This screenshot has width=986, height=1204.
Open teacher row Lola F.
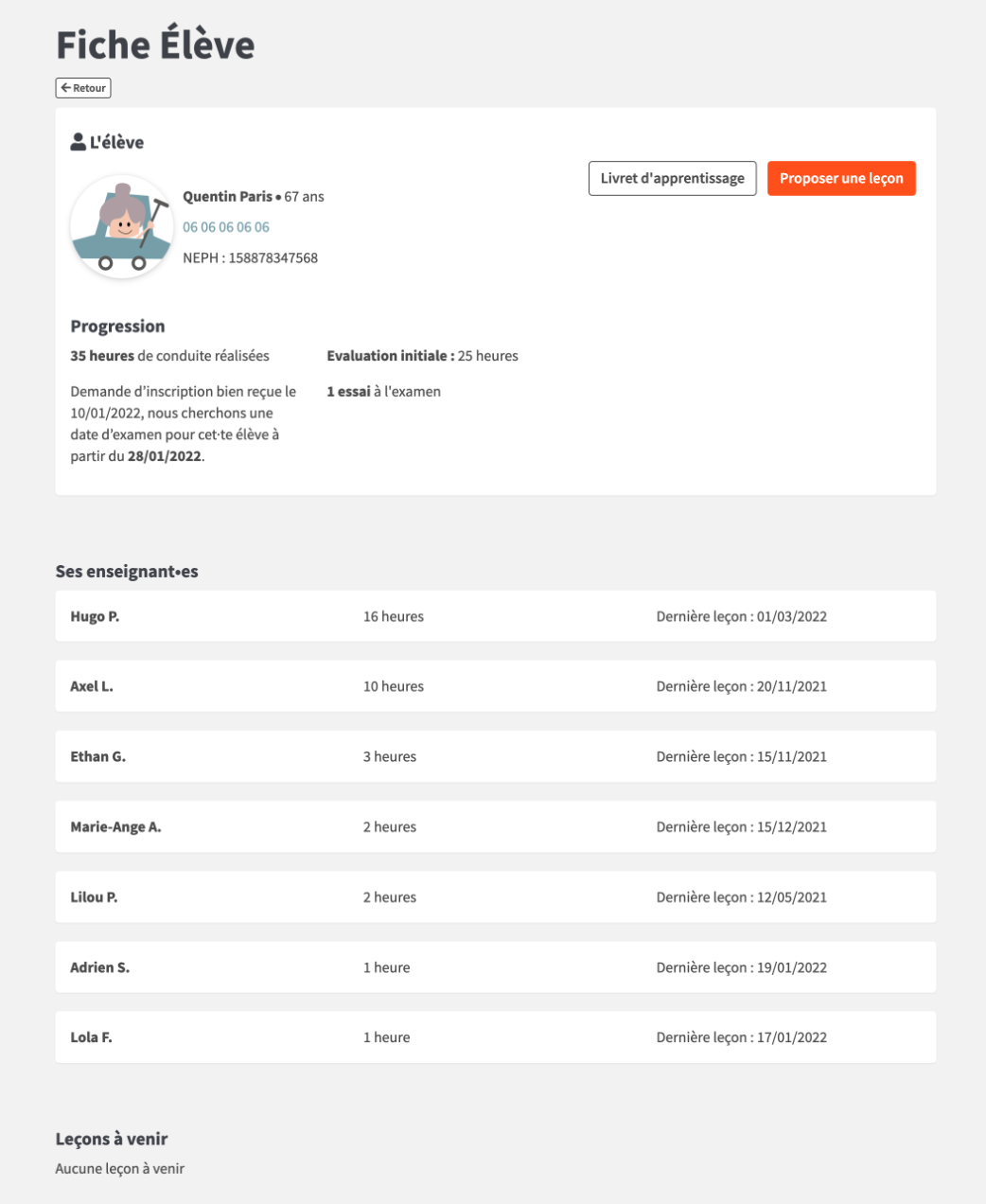(496, 1037)
